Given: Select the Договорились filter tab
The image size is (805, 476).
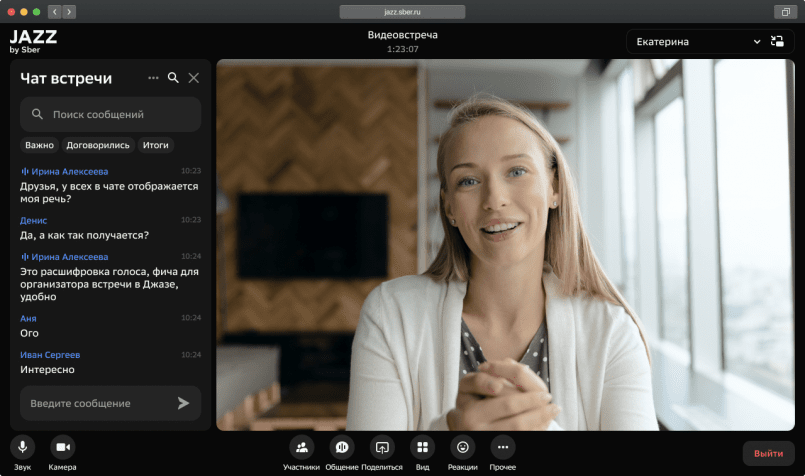Looking at the screenshot, I should (98, 145).
